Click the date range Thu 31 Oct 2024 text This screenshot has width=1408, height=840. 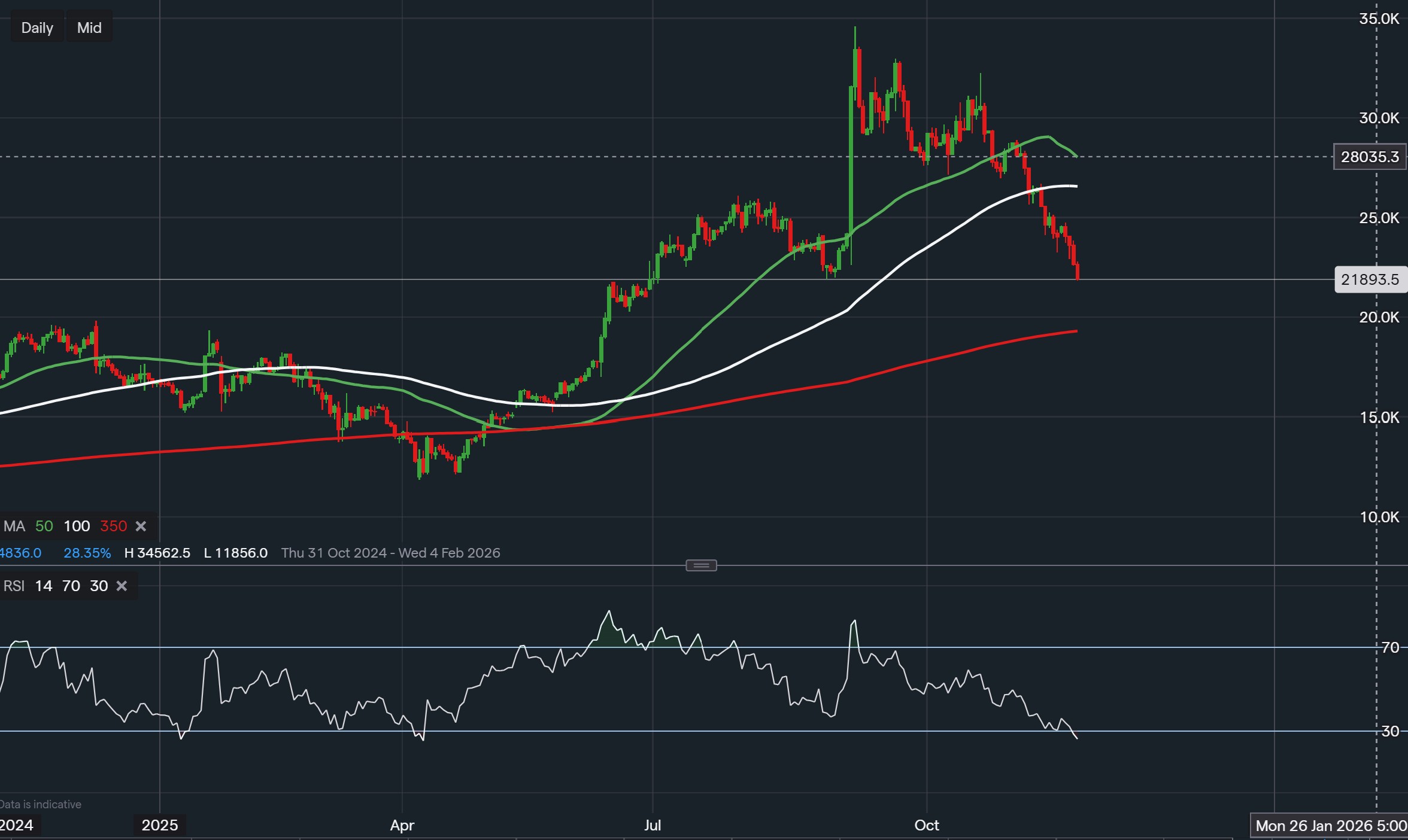point(334,553)
